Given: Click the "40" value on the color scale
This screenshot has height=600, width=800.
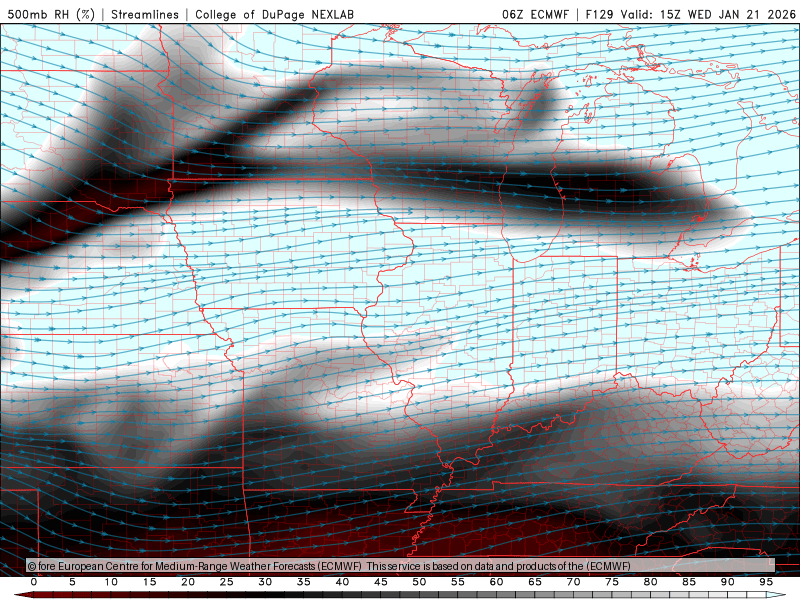Looking at the screenshot, I should pyautogui.click(x=342, y=582).
